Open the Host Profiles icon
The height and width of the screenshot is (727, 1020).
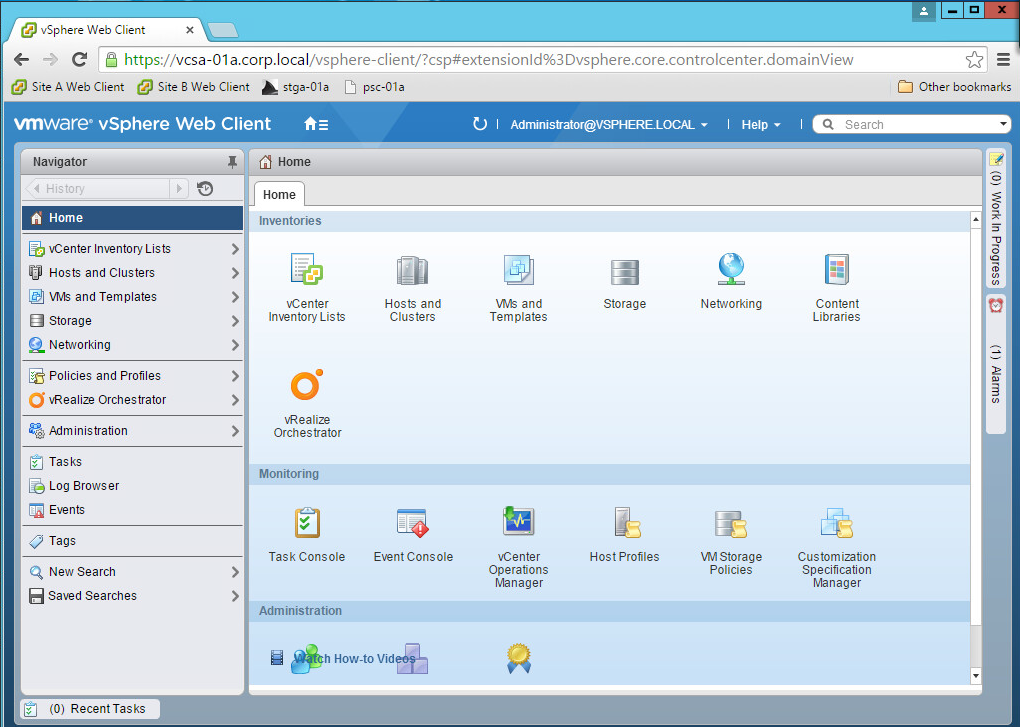[626, 522]
